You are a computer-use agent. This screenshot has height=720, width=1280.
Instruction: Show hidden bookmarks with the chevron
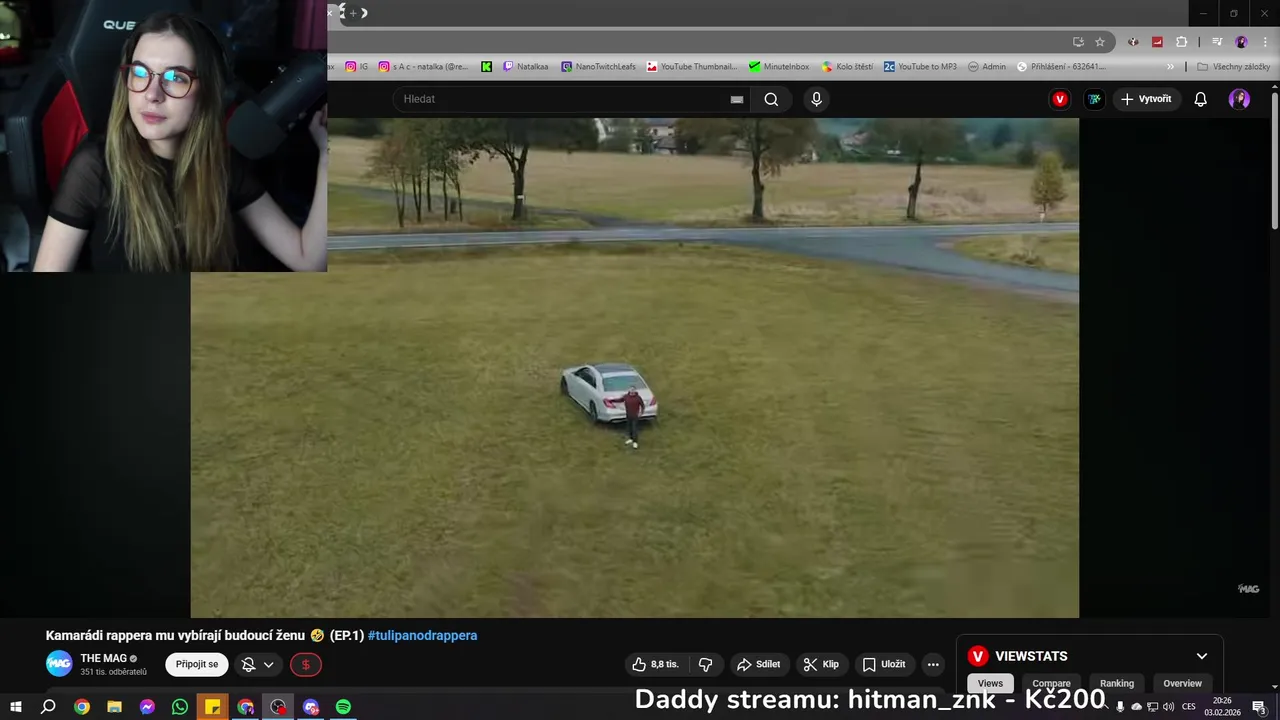1171,67
